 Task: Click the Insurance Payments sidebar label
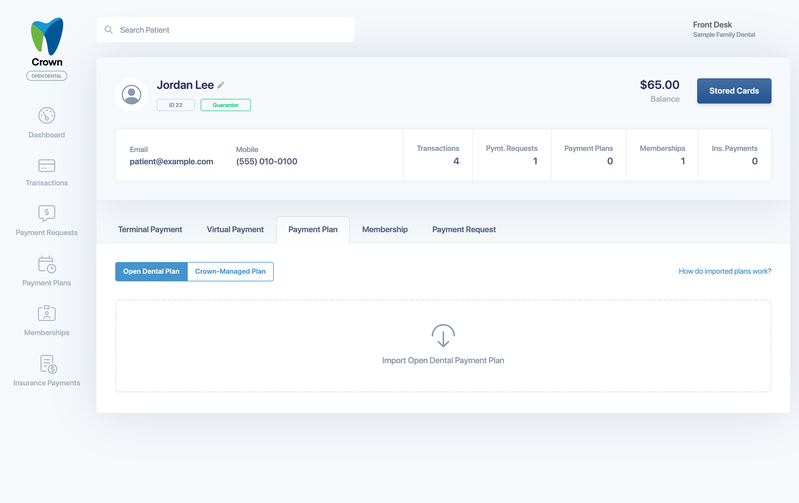46,383
